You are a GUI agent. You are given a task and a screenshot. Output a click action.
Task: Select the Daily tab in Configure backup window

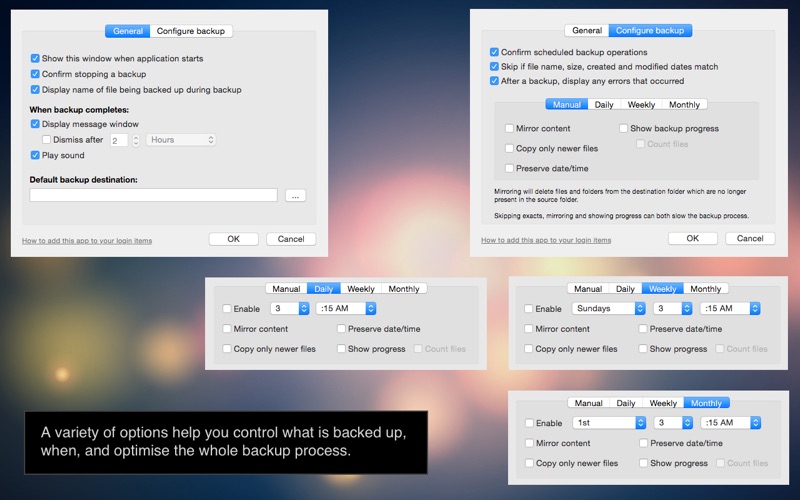(604, 104)
